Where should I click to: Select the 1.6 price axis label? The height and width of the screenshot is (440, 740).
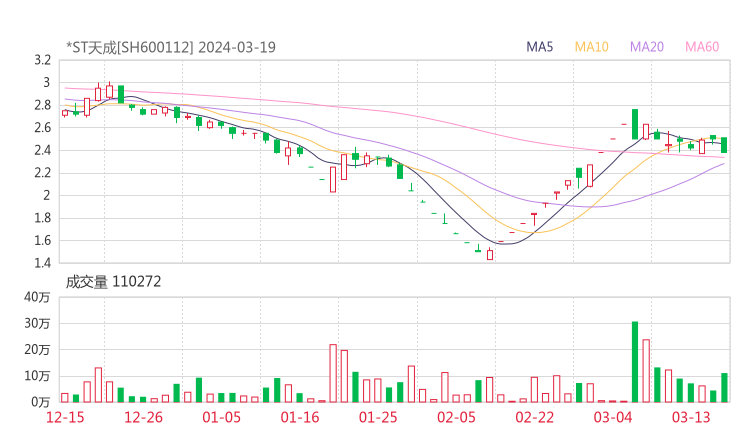point(42,240)
